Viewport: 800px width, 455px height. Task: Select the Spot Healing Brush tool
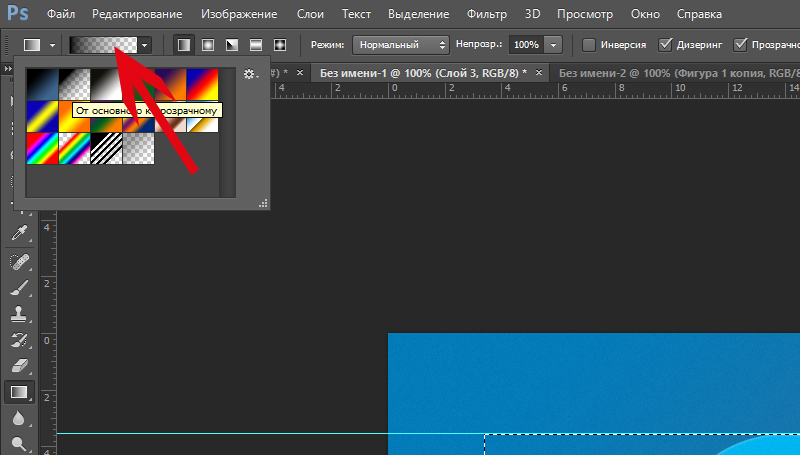coord(18,261)
